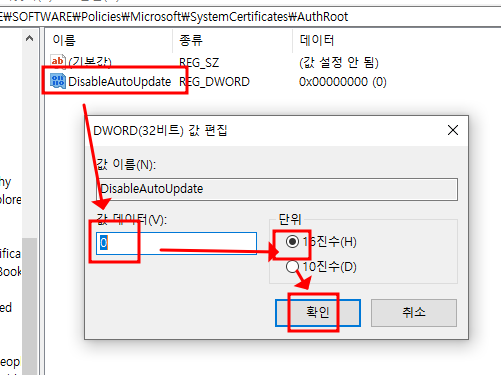Viewport: 501px width, 375px height.
Task: Select the (기본값) string value icon
Action: 57,61
